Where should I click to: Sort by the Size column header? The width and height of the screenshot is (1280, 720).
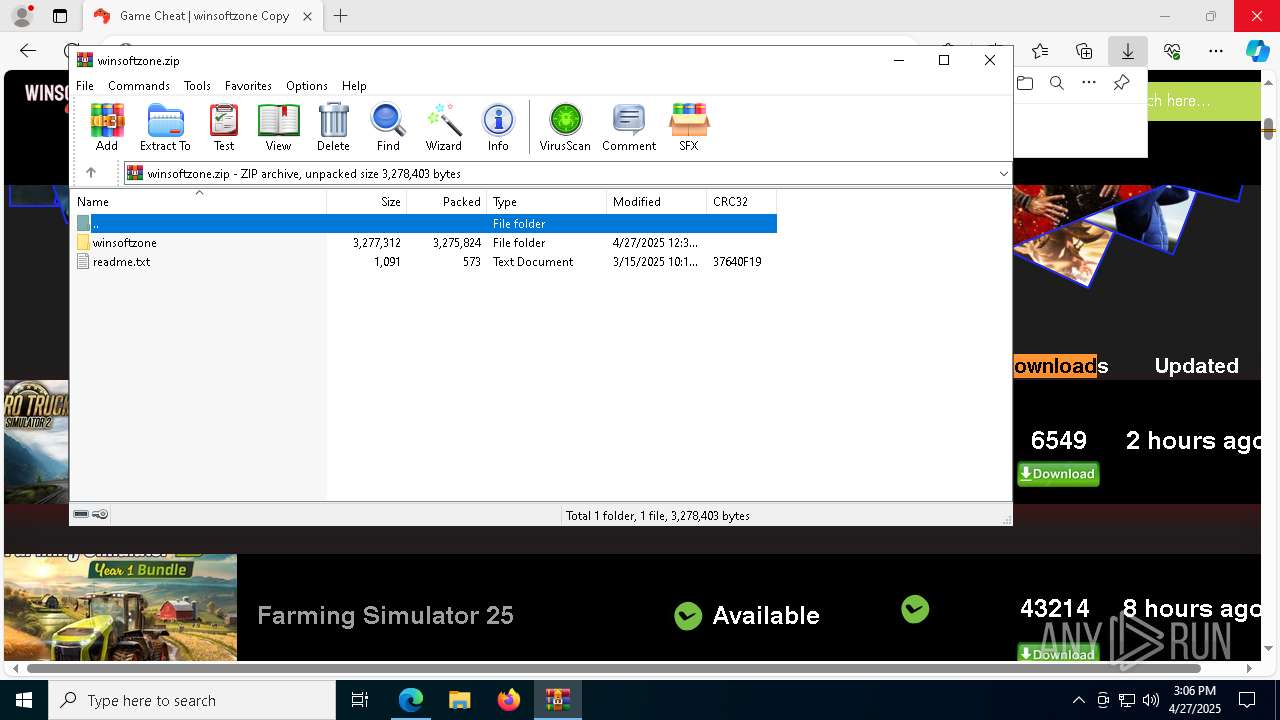[367, 202]
